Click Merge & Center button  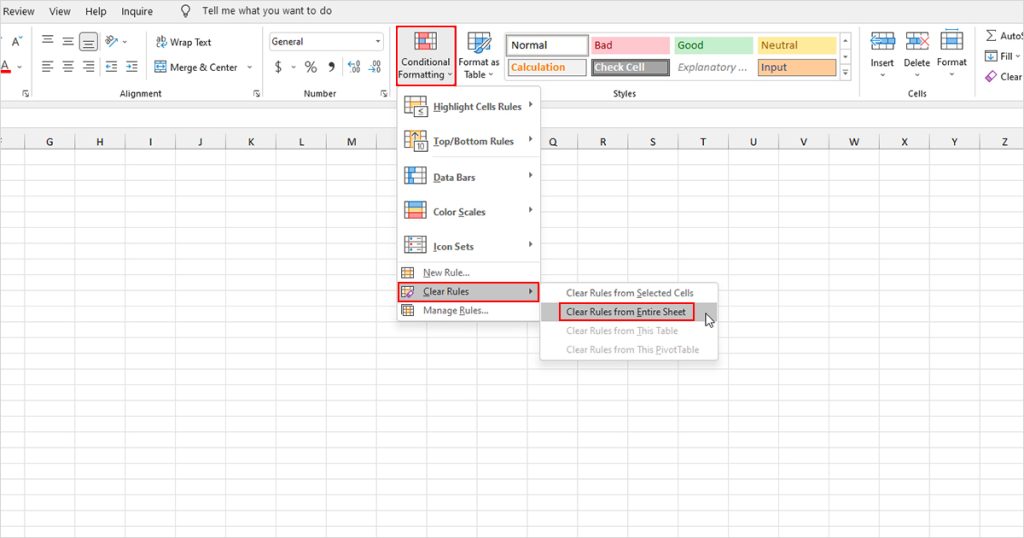coord(196,67)
